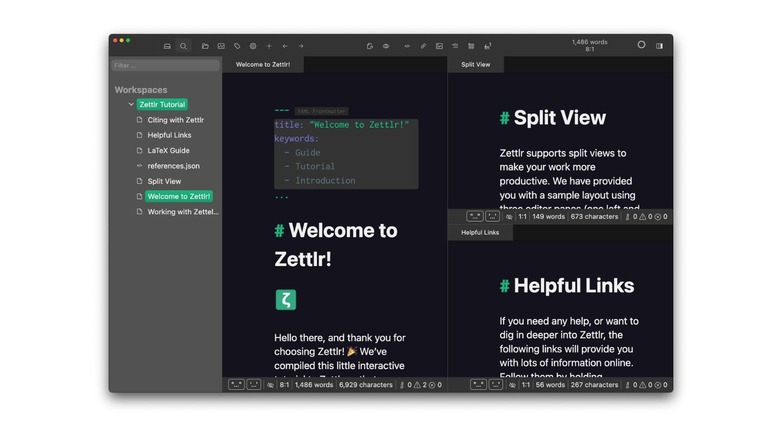Click first emoticon button in Split View status bar

coord(475,216)
